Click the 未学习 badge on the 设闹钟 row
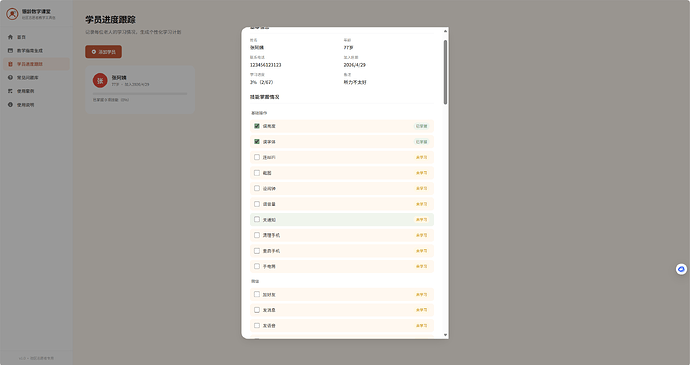 click(422, 188)
